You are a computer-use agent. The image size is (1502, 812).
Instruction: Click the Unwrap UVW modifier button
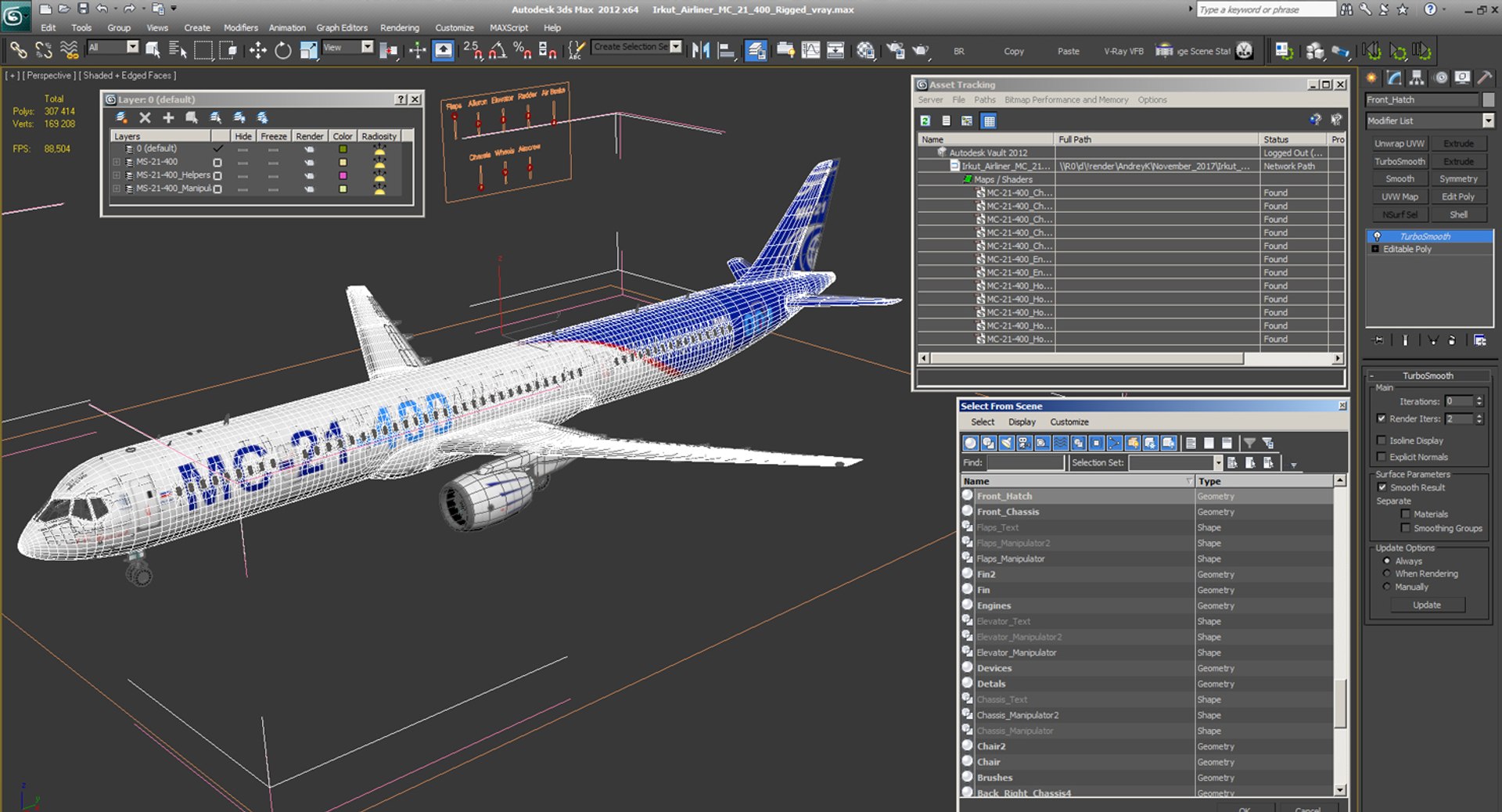click(x=1400, y=144)
